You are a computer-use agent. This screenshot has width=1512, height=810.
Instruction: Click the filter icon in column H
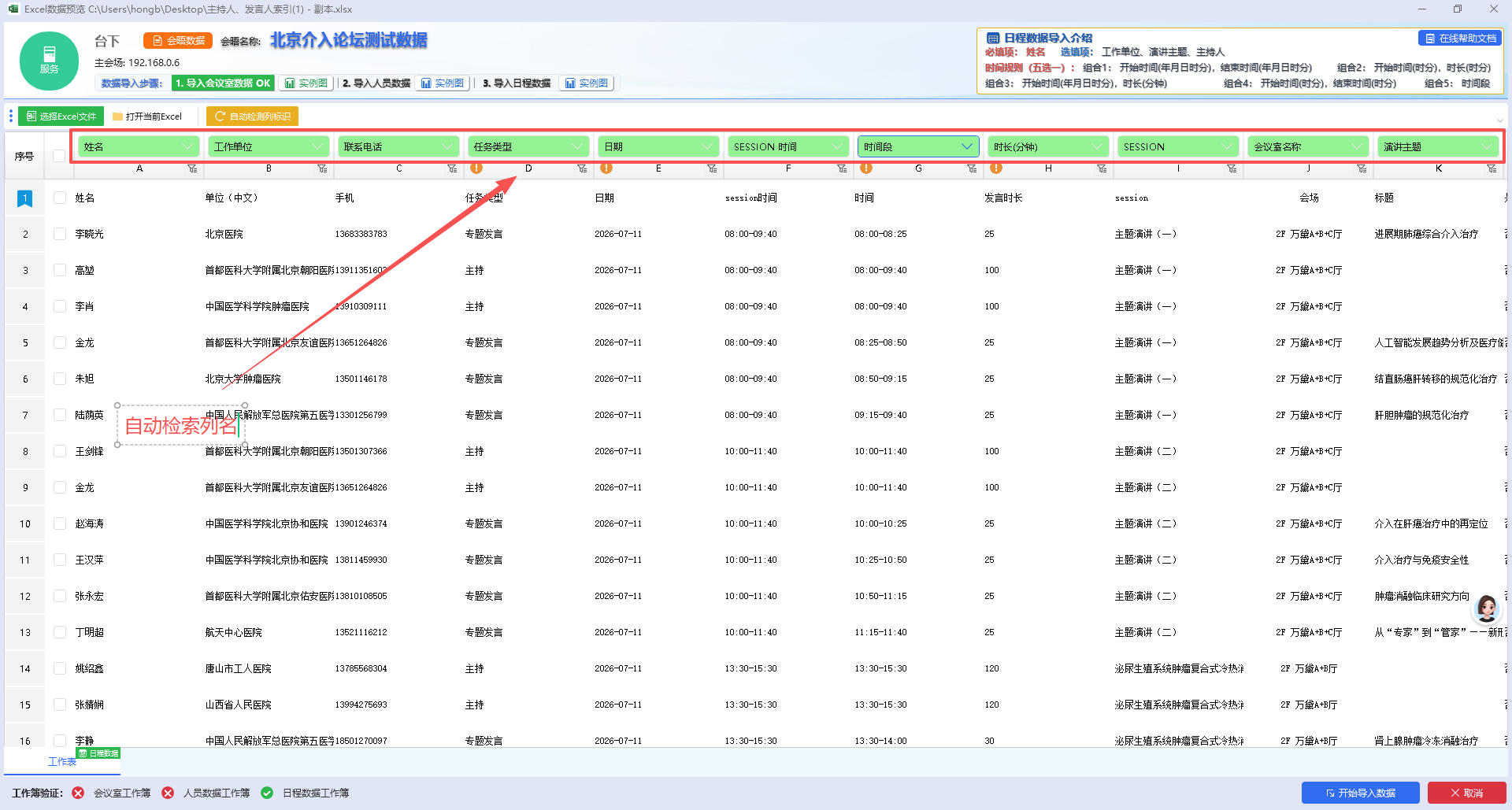point(1102,168)
